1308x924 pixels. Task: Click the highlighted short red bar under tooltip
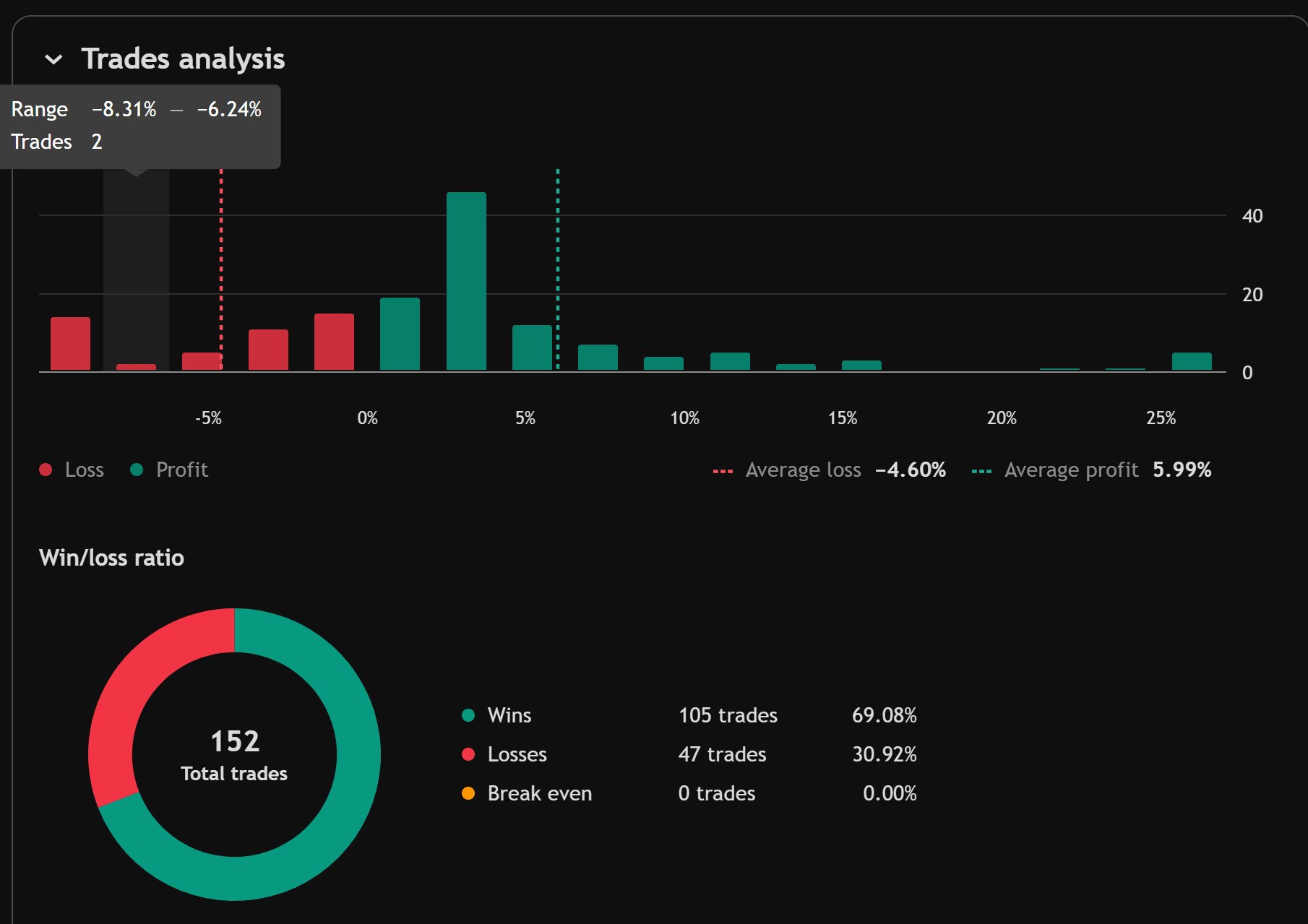136,367
